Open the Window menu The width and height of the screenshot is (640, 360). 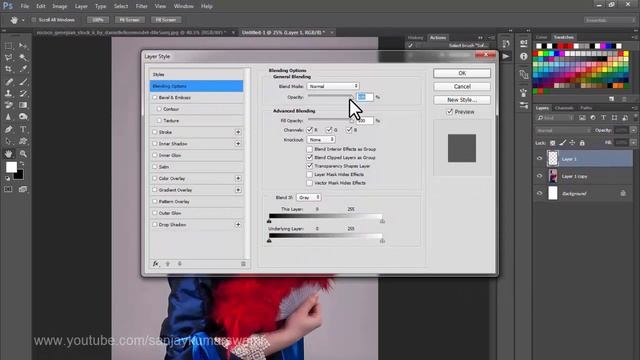[x=184, y=6]
